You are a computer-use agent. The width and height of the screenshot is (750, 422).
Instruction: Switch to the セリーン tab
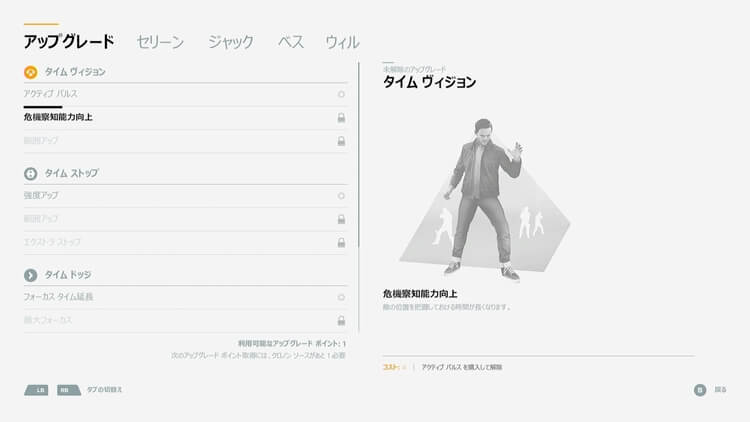click(160, 42)
